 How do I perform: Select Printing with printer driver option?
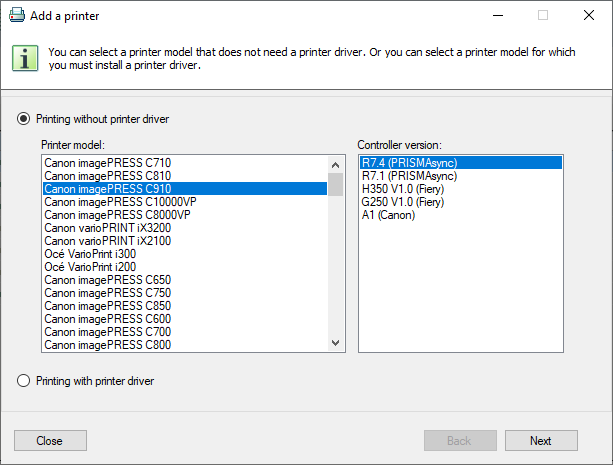24,381
